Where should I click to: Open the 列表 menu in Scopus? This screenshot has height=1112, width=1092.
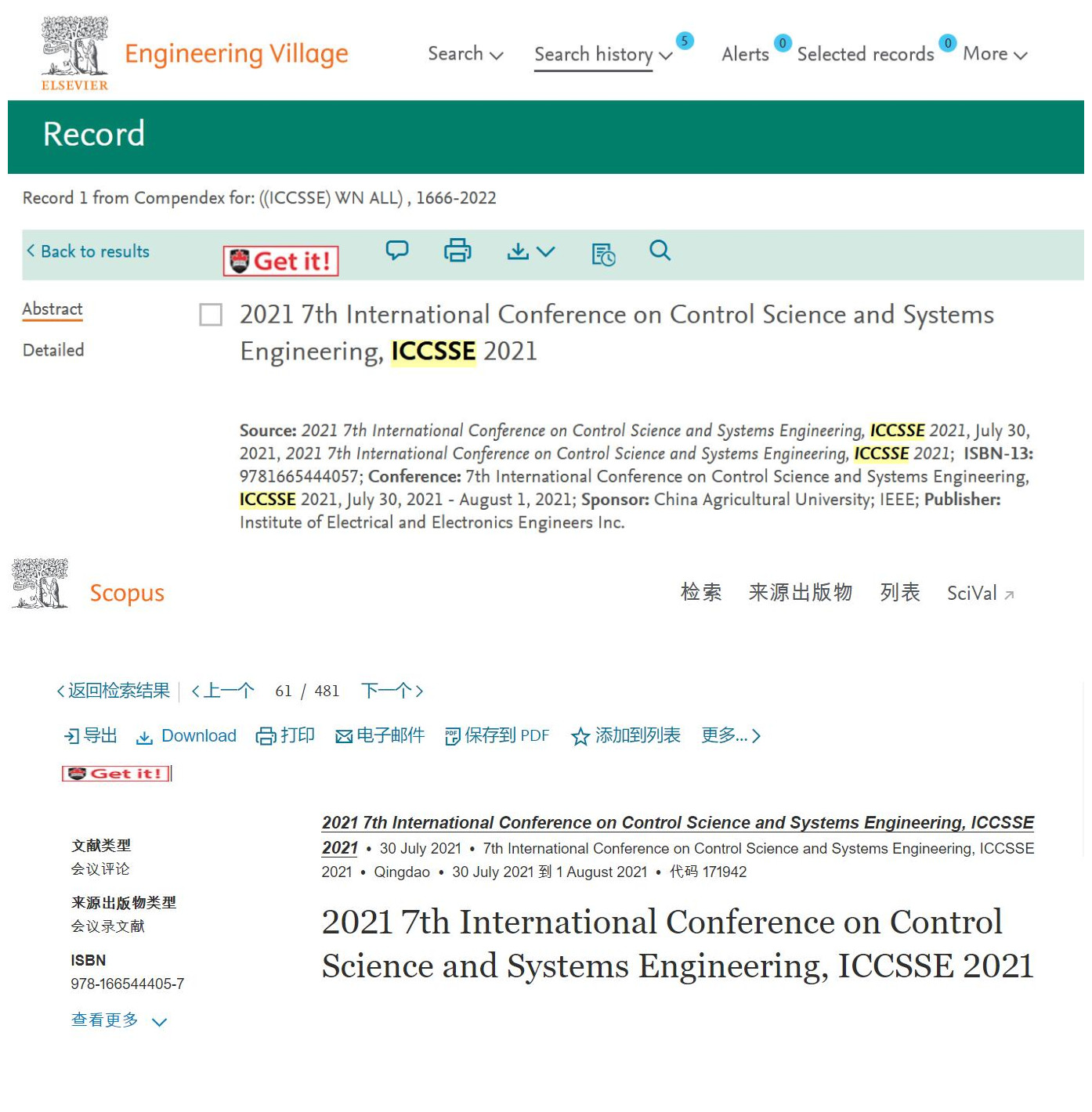(x=900, y=592)
